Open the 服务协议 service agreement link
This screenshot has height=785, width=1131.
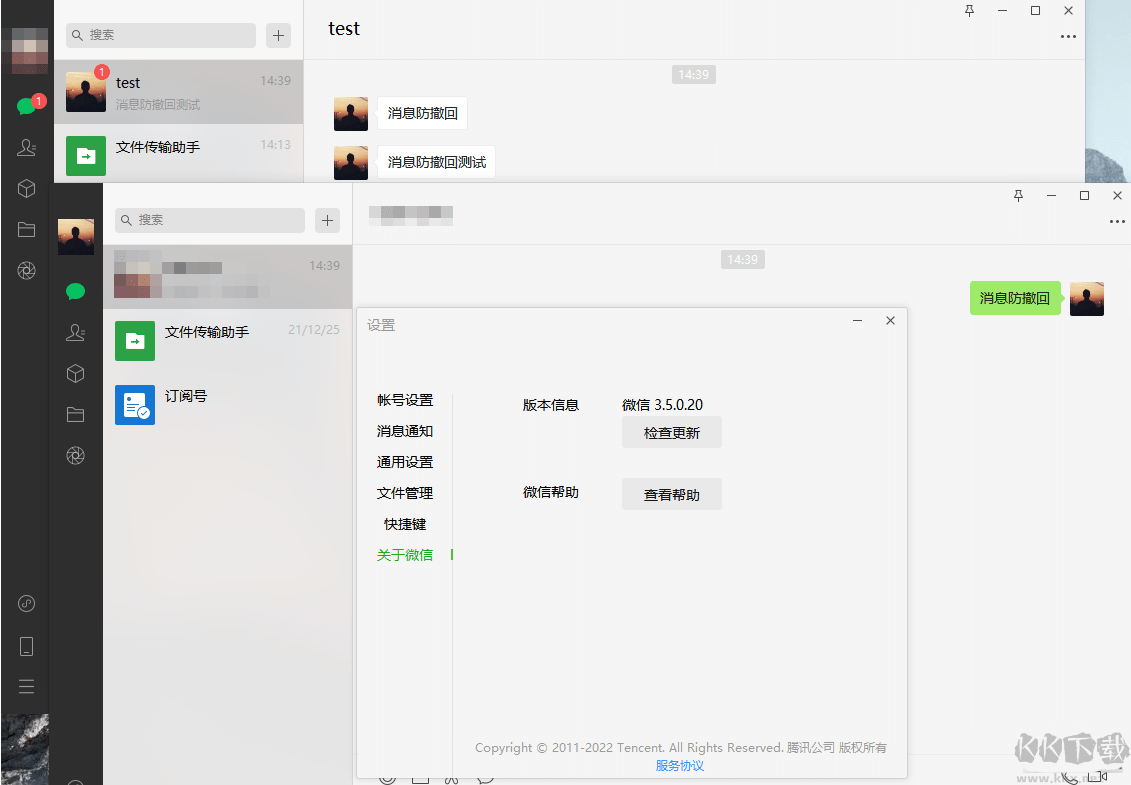[679, 766]
